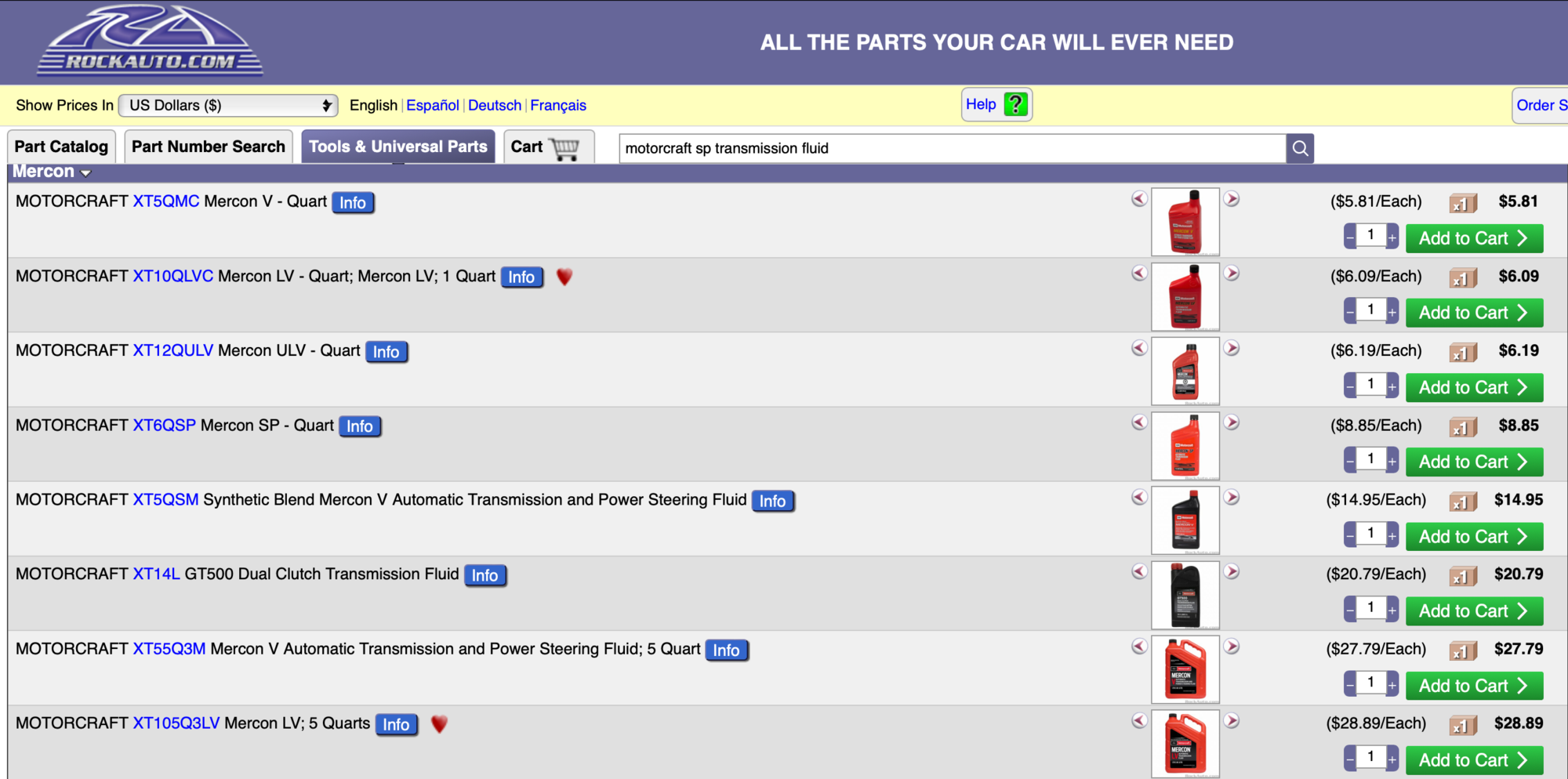Decrease quantity for XT5QSM Synthetic Blend
The height and width of the screenshot is (779, 1568).
pyautogui.click(x=1350, y=535)
